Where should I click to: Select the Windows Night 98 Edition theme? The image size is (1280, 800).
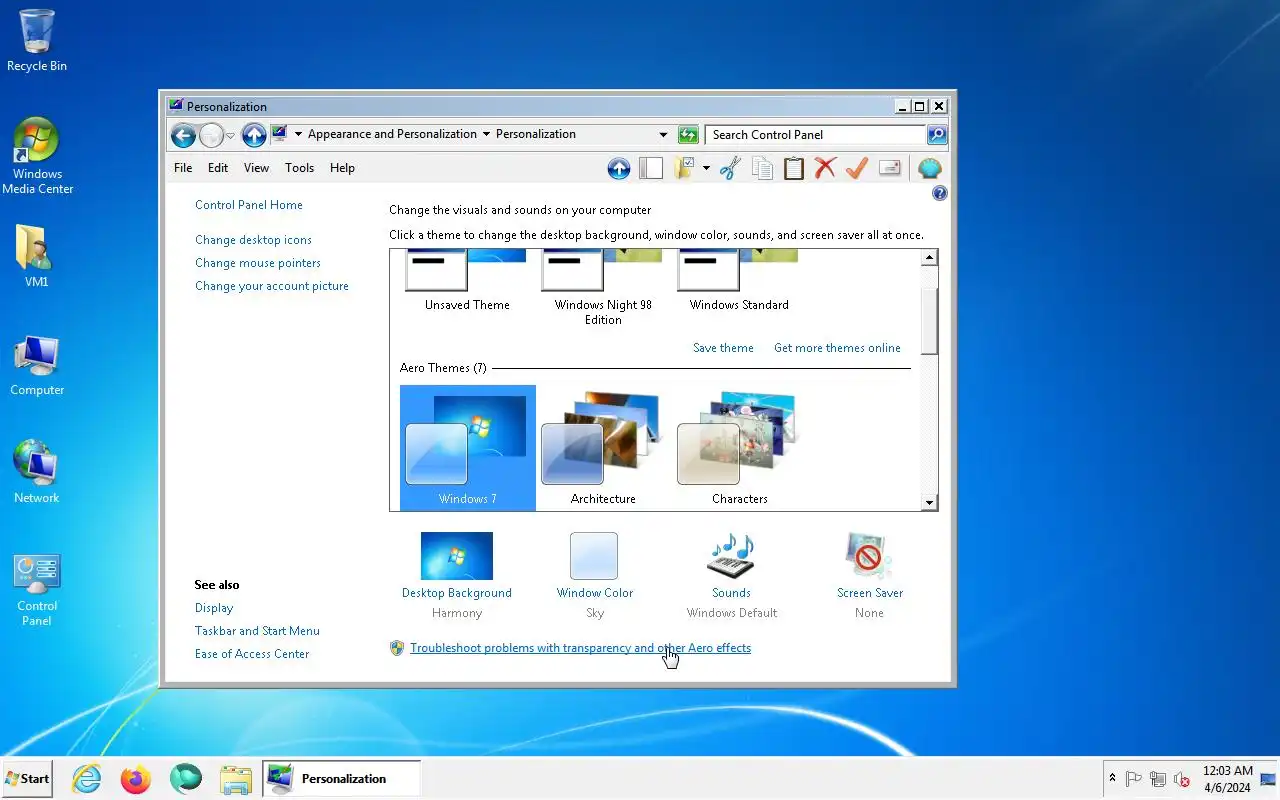603,288
